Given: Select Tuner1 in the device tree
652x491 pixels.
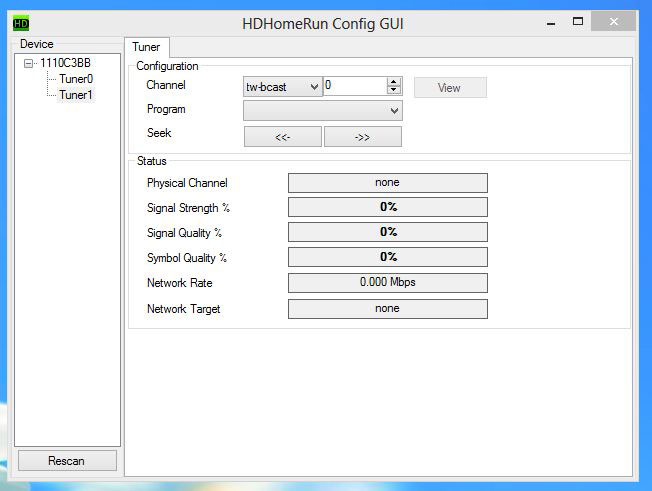Looking at the screenshot, I should pos(76,95).
